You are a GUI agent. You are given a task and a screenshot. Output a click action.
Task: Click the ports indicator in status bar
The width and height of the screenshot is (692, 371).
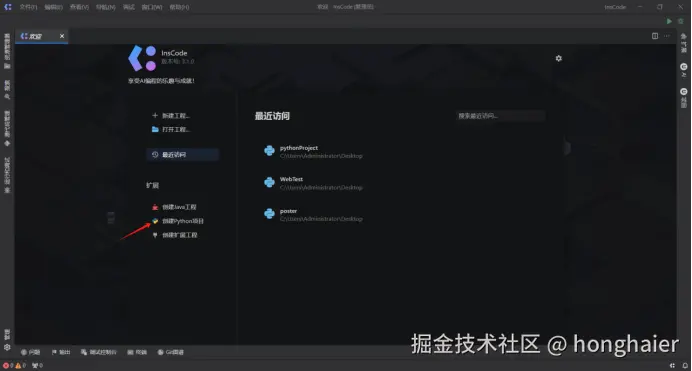[37, 366]
